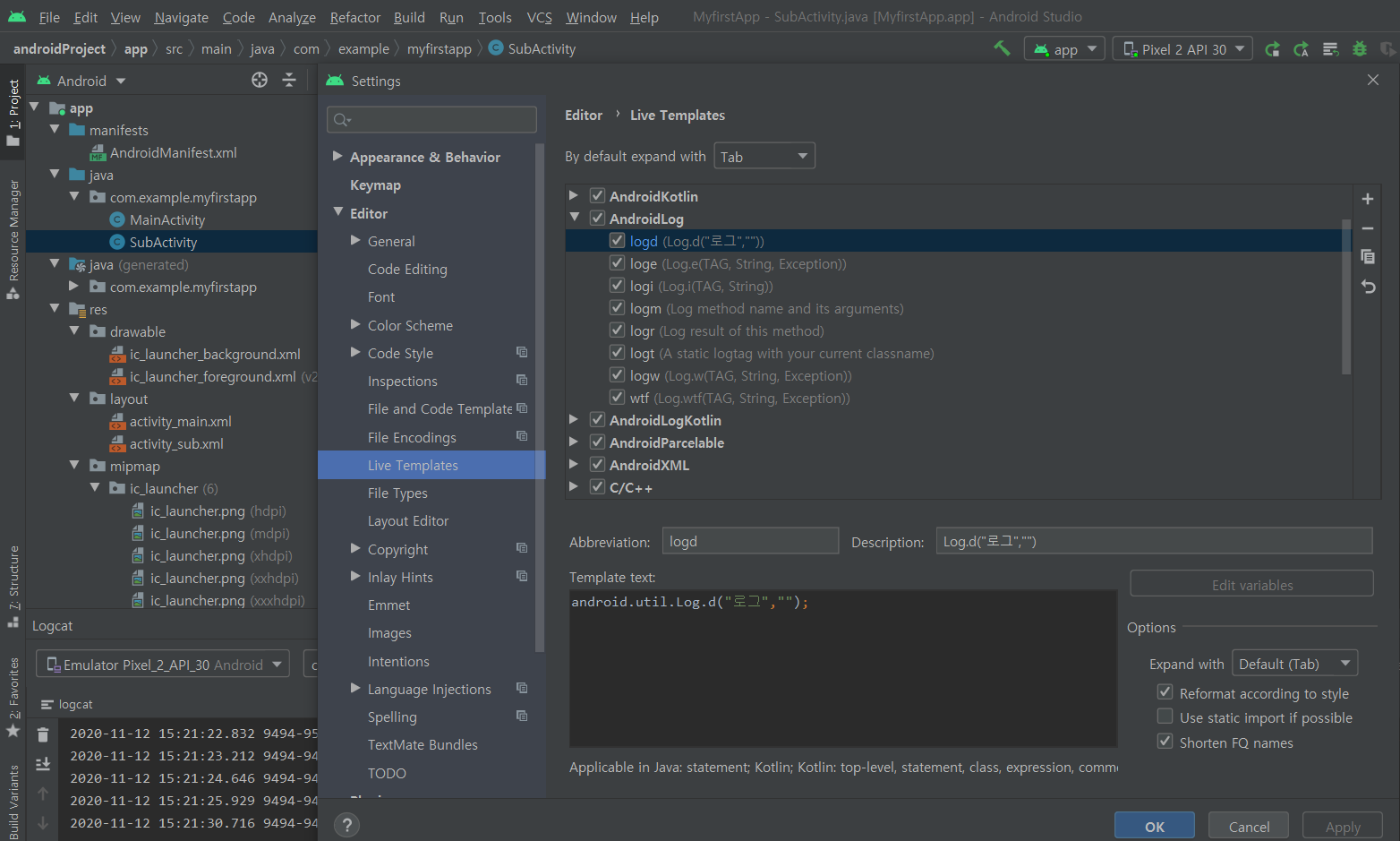Viewport: 1400px width, 841px height.
Task: Toggle the logi template checkbox
Action: point(617,285)
